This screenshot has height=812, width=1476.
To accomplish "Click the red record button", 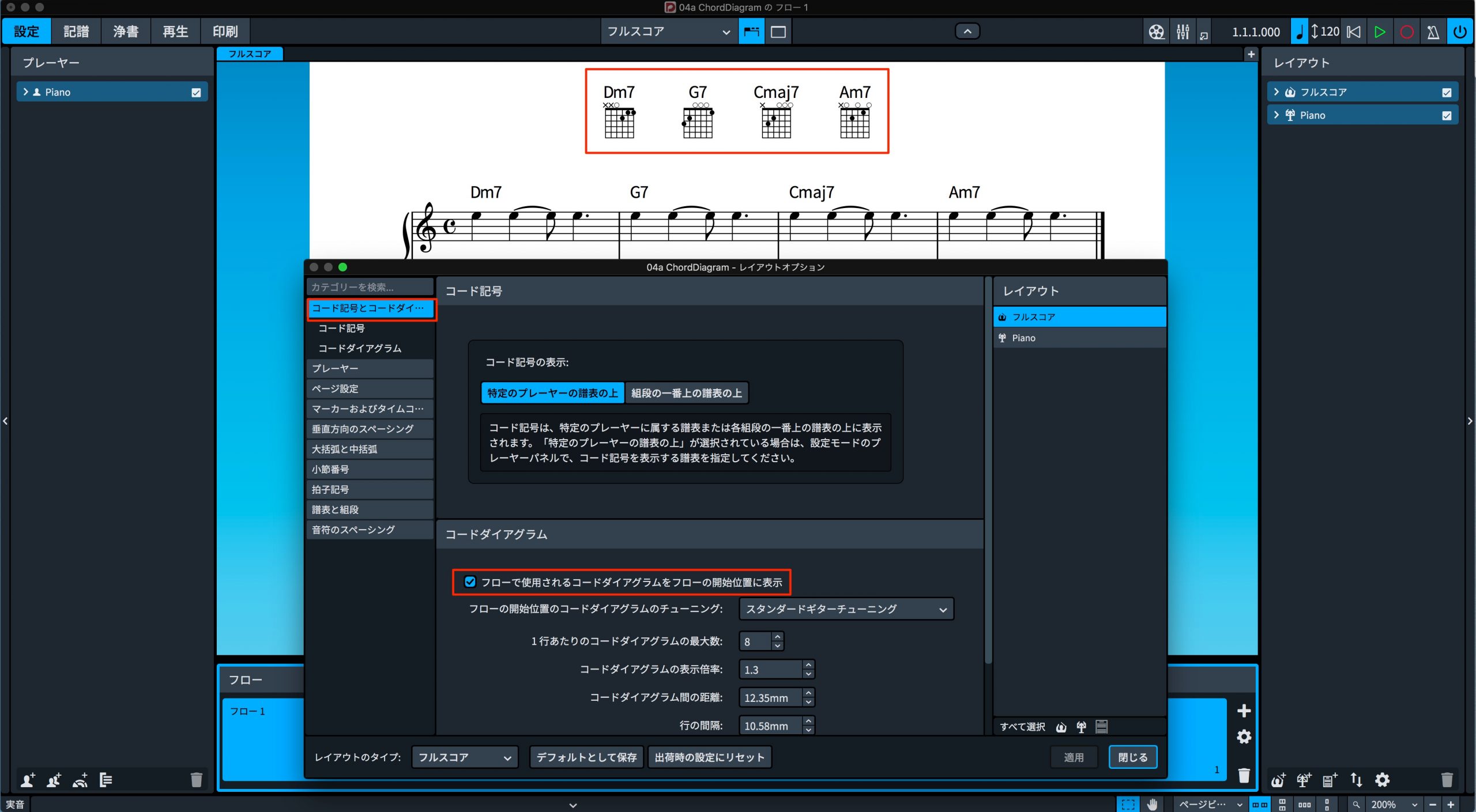I will (x=1406, y=32).
